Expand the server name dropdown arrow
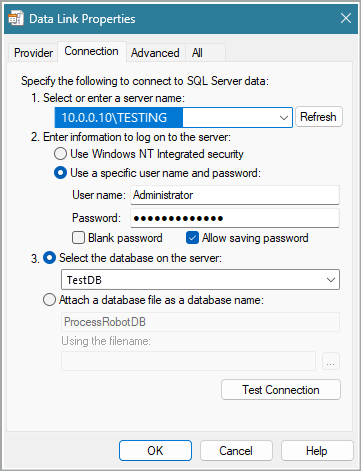The image size is (361, 471). click(x=284, y=117)
